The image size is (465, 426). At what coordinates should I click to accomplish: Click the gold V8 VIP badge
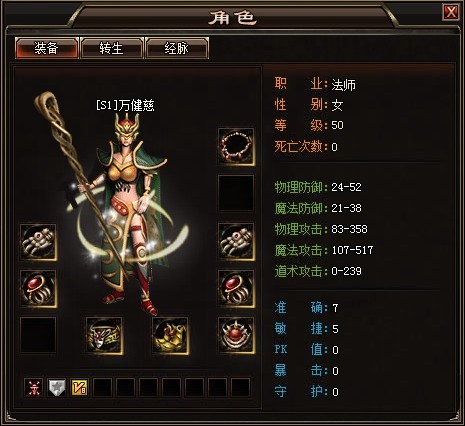coord(80,387)
